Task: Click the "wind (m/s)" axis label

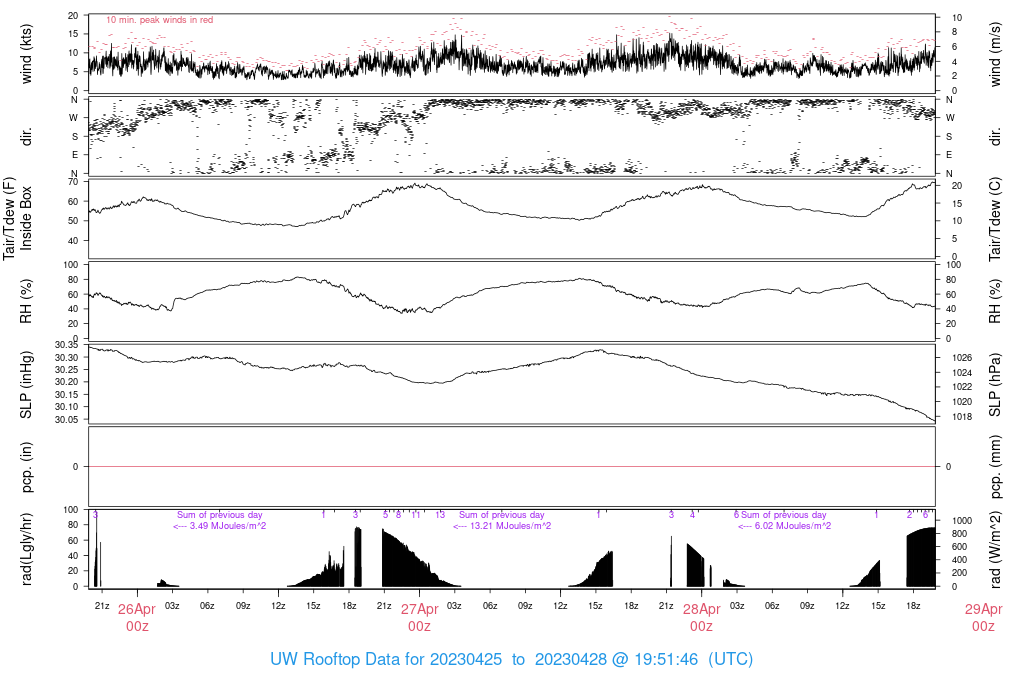Action: point(995,54)
